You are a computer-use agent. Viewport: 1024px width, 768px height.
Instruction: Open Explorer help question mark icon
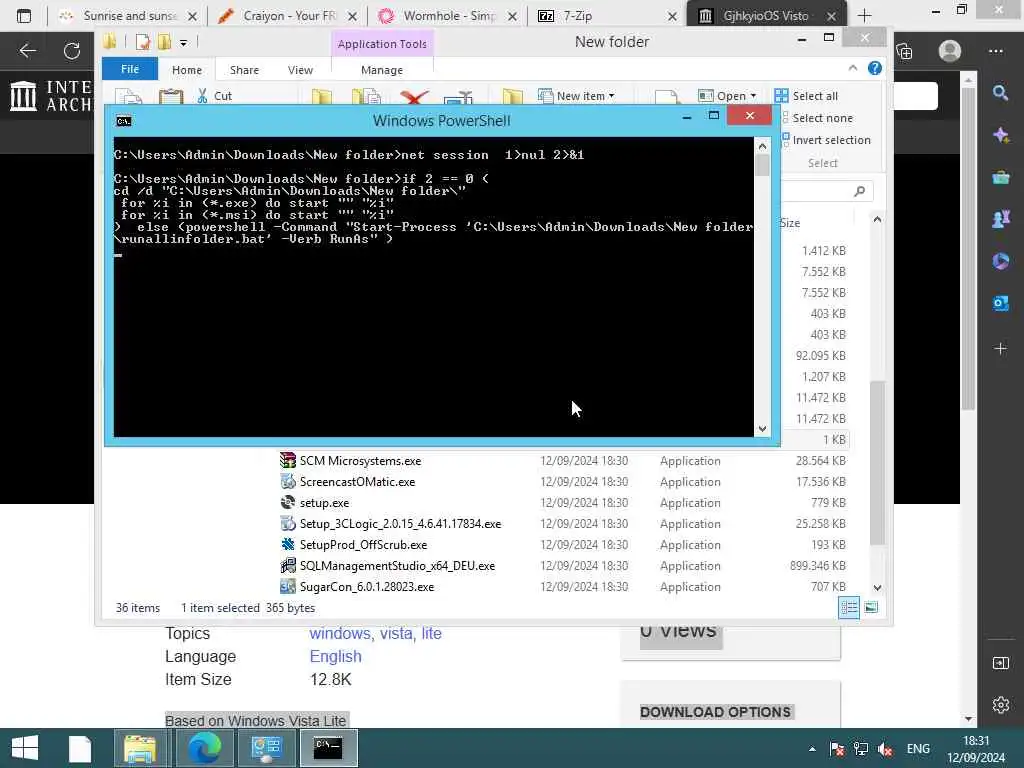[x=874, y=68]
